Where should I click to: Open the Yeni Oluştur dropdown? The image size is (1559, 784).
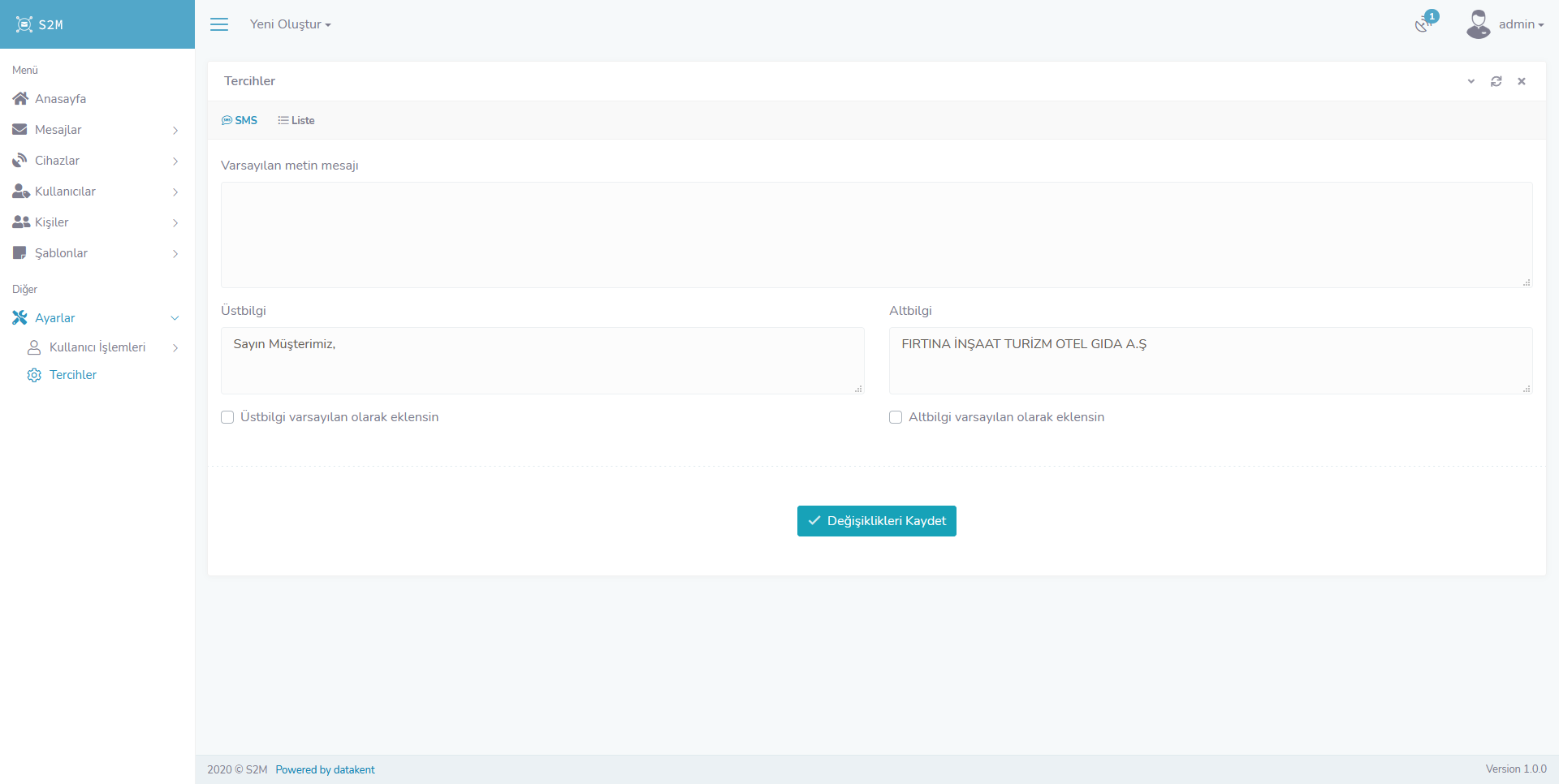coord(290,24)
